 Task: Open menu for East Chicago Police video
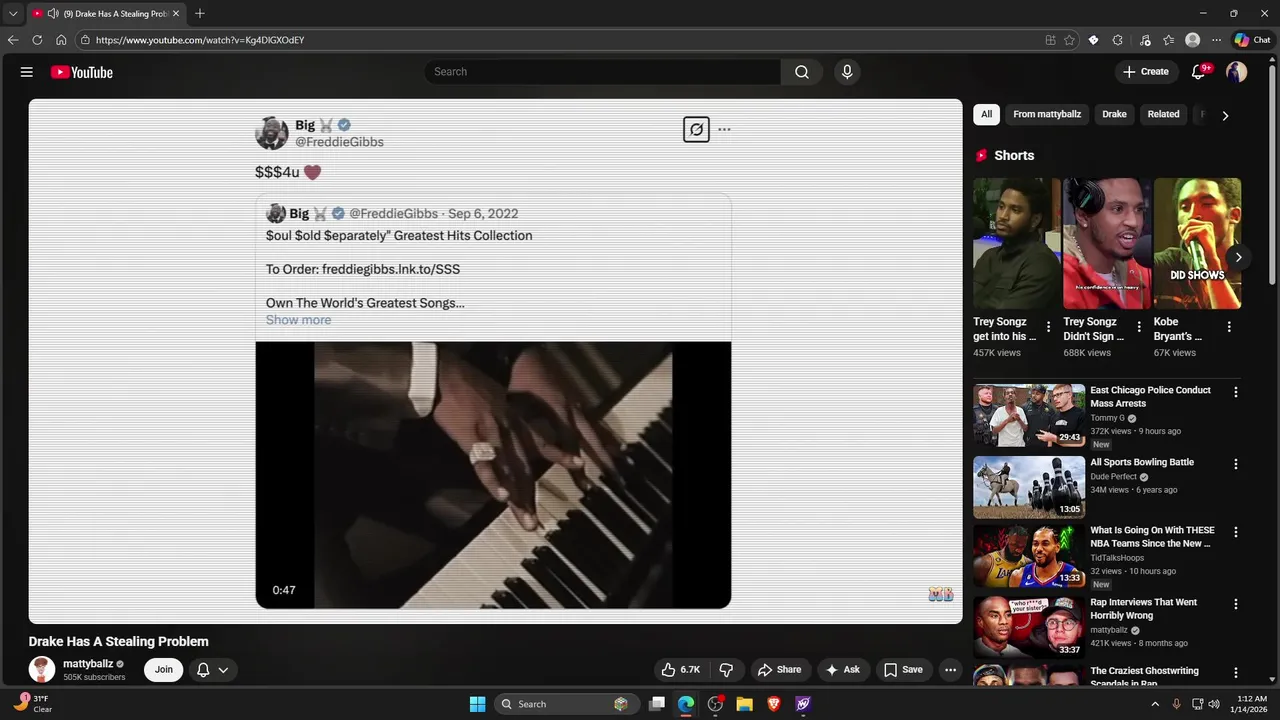tap(1235, 393)
